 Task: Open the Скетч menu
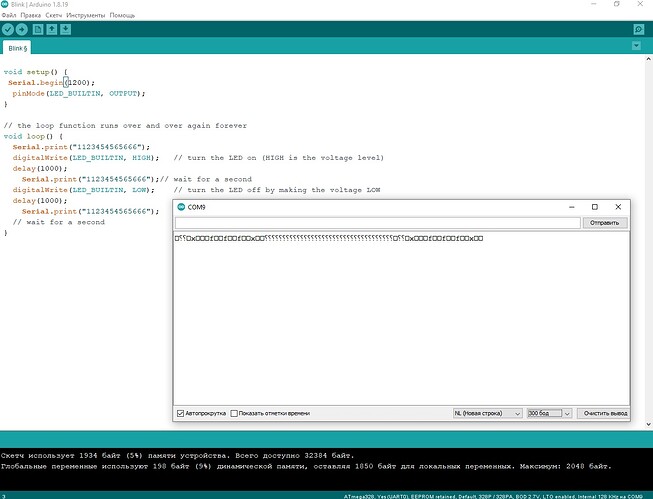point(54,15)
